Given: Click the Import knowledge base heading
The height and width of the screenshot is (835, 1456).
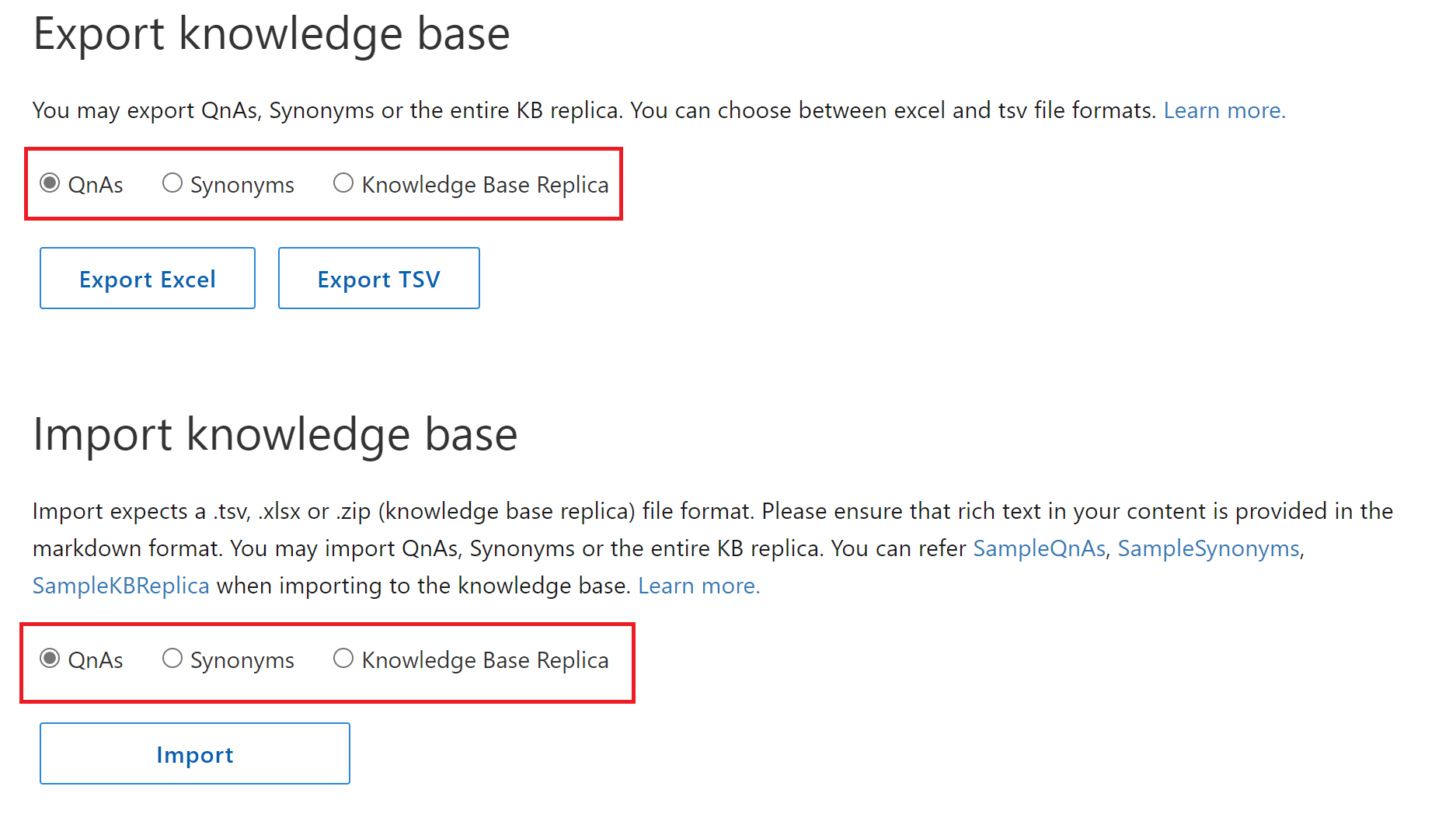Looking at the screenshot, I should coord(276,435).
